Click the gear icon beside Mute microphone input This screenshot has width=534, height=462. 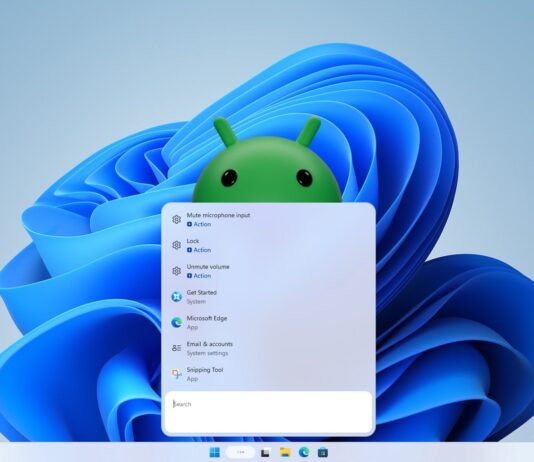176,220
